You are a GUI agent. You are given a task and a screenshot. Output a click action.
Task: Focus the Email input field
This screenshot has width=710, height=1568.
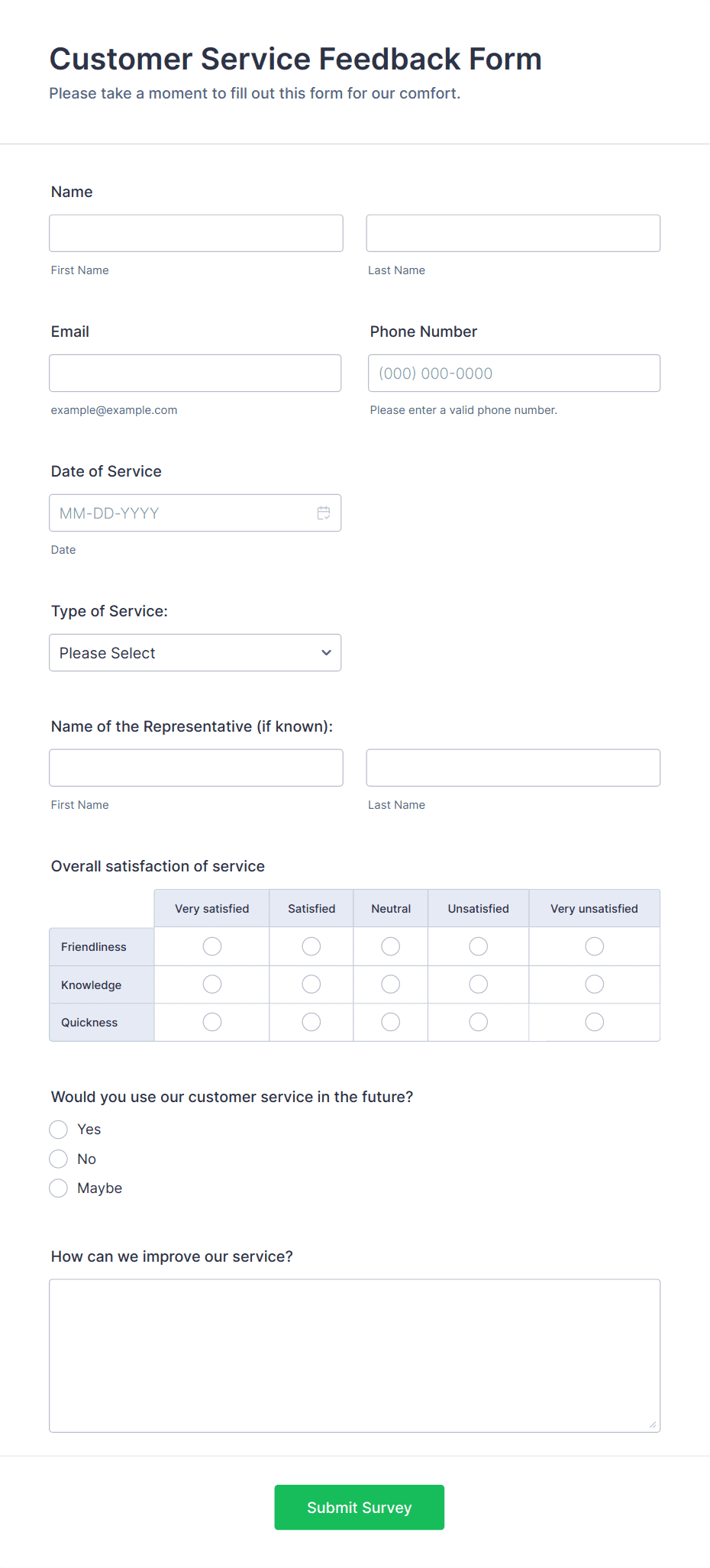[x=195, y=373]
